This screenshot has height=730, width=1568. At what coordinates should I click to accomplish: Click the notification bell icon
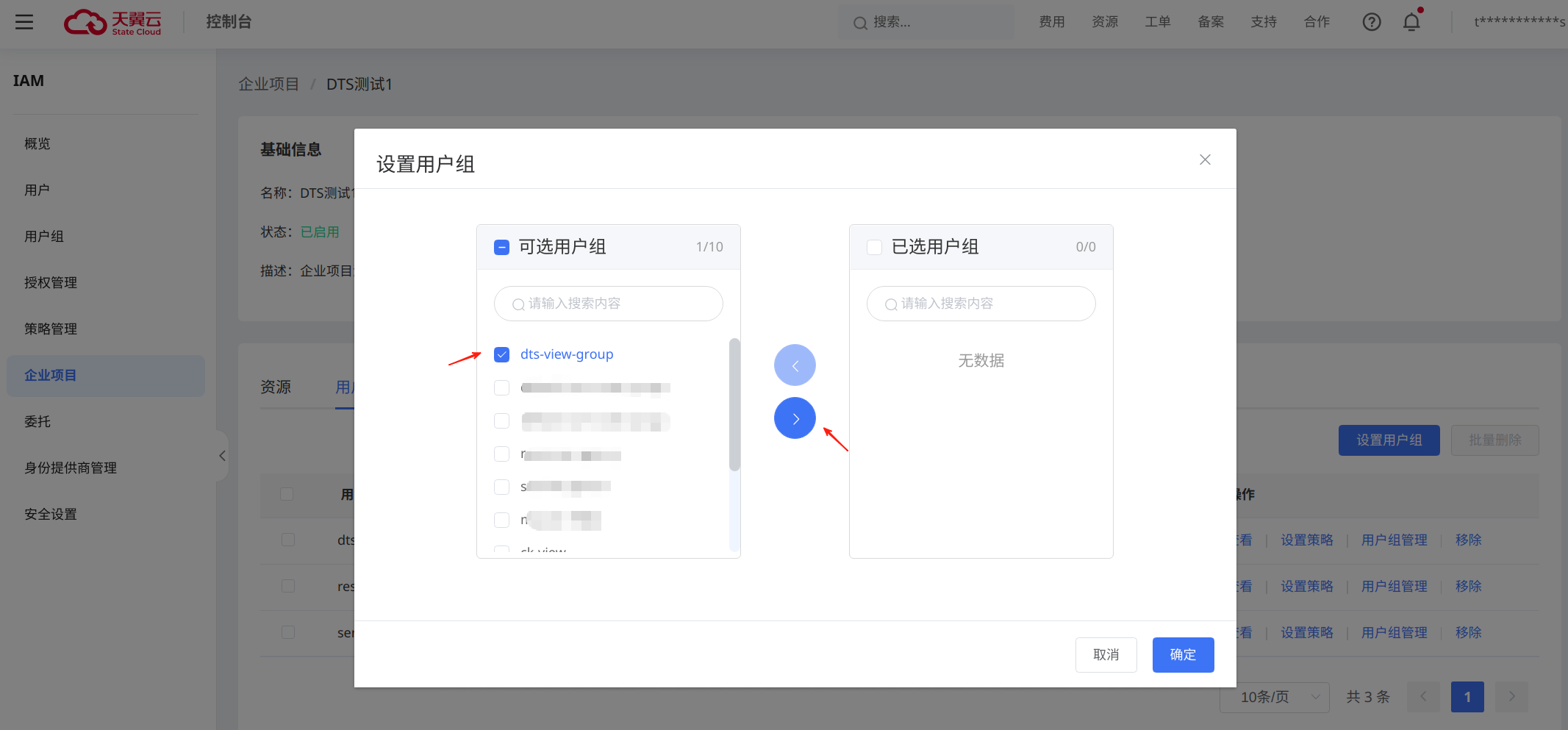1411,21
